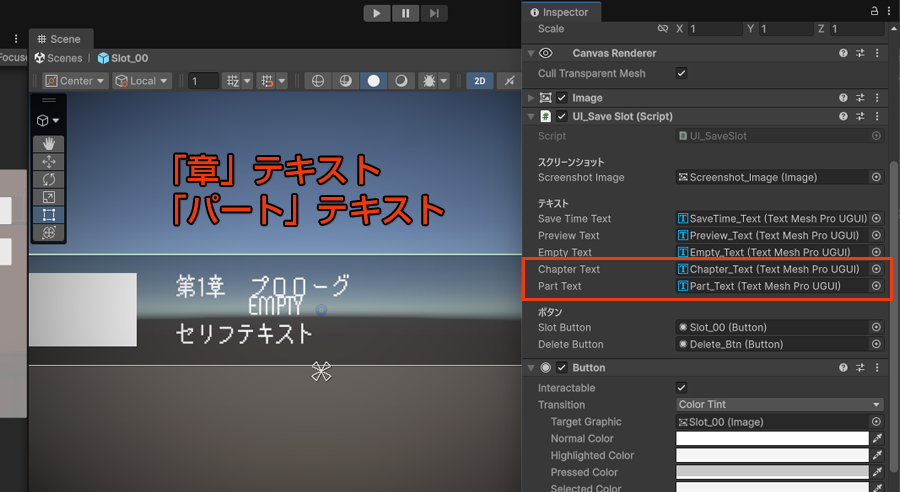Select the Move tool

click(50, 162)
